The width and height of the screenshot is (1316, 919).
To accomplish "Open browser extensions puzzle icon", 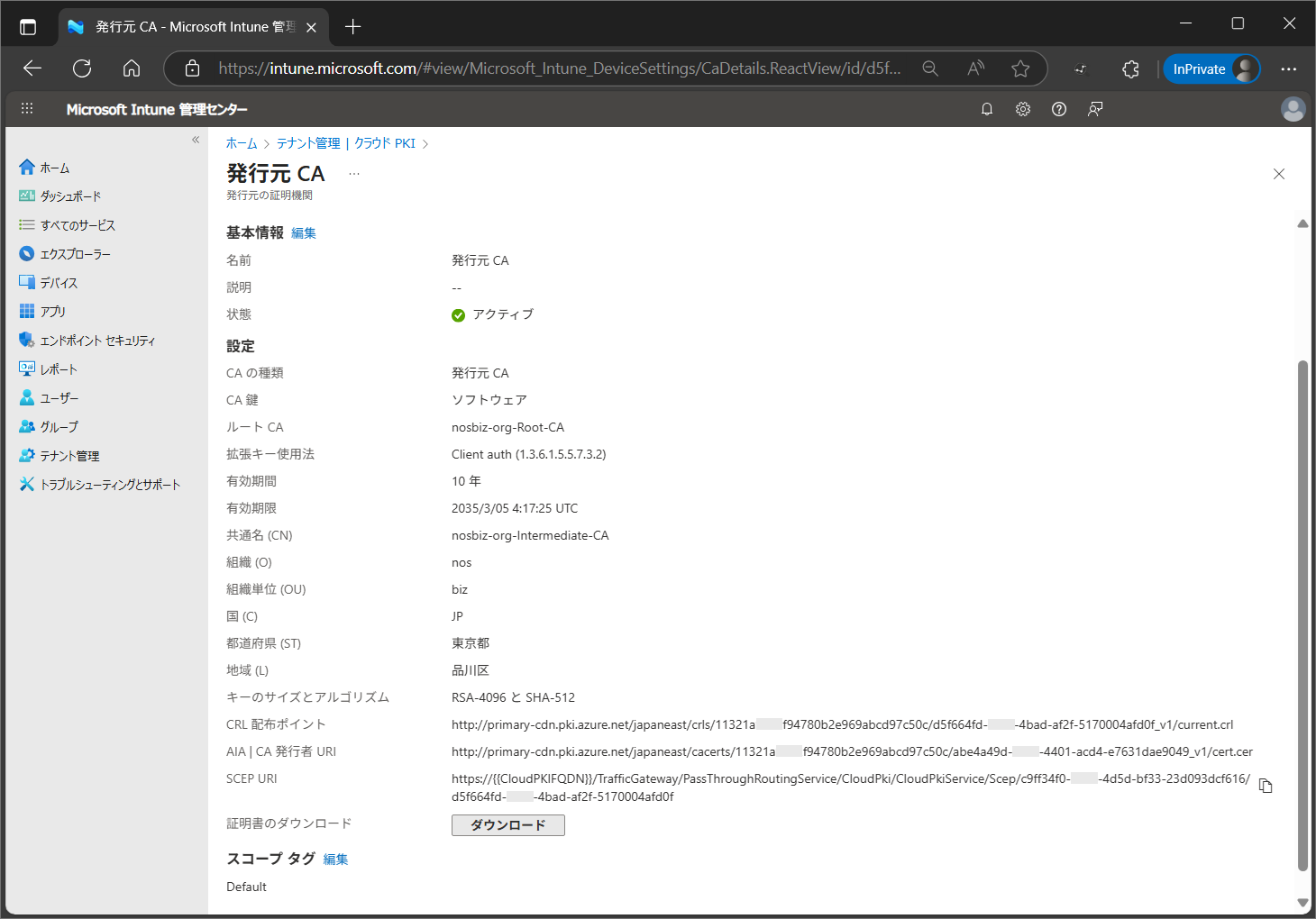I will (1130, 69).
